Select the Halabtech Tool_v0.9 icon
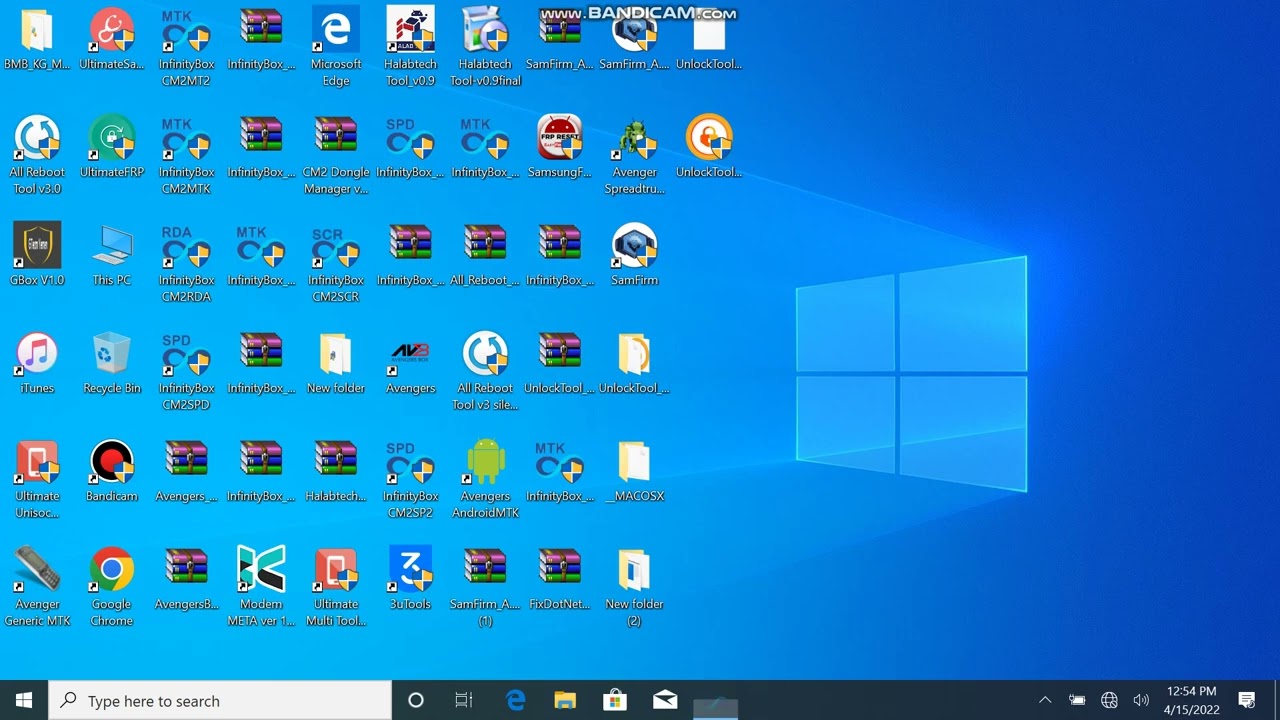 click(410, 30)
